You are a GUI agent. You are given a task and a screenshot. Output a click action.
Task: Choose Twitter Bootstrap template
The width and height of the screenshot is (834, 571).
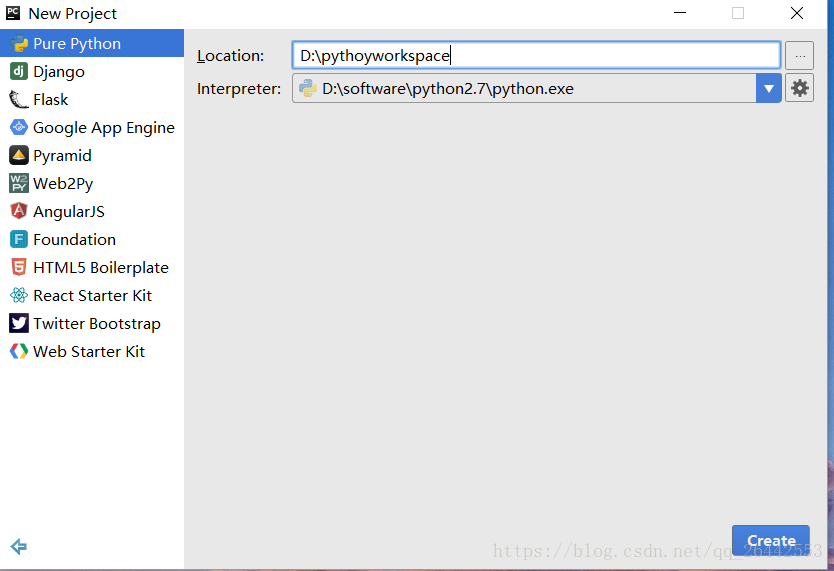pos(92,323)
